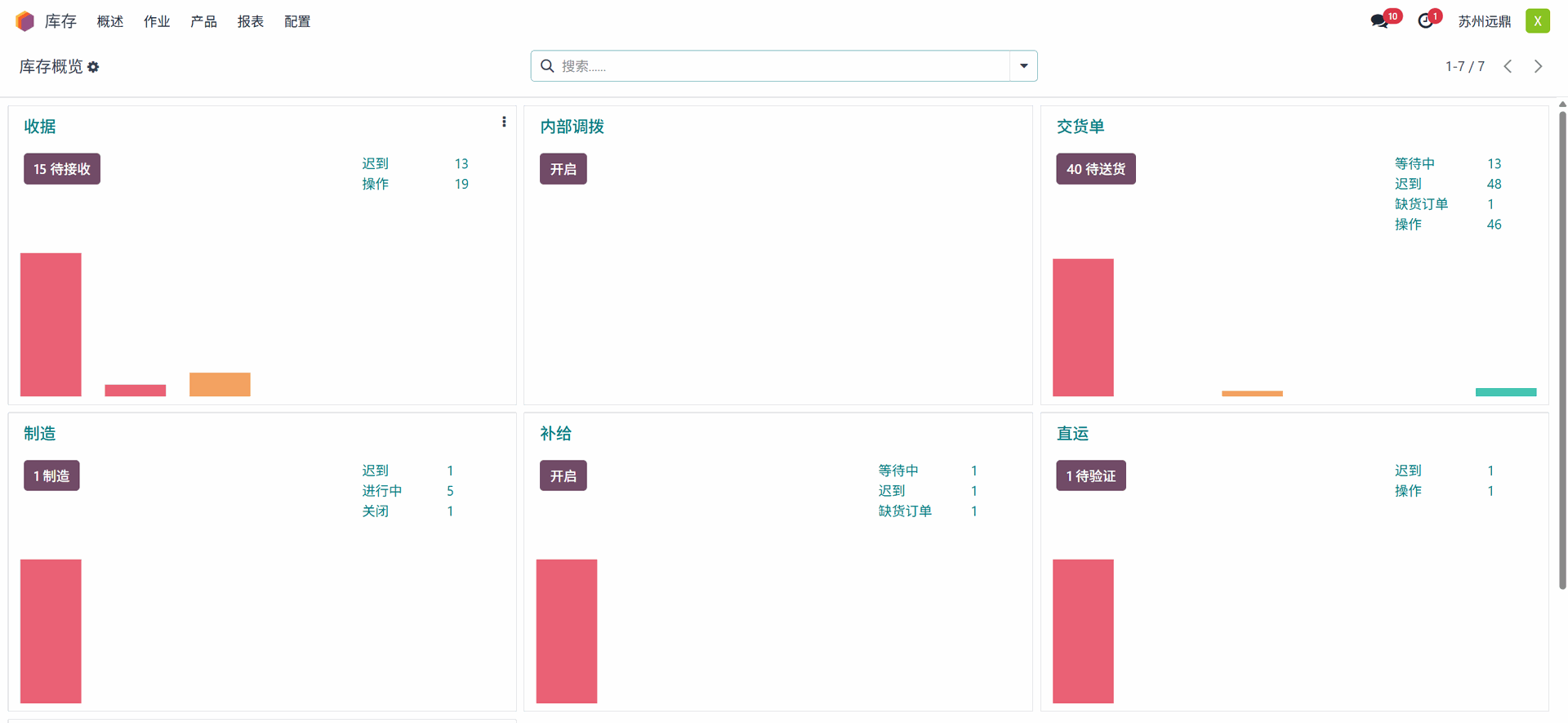This screenshot has width=1568, height=723.
Task: Click the orange bar in 收据 chart
Action: coord(220,384)
